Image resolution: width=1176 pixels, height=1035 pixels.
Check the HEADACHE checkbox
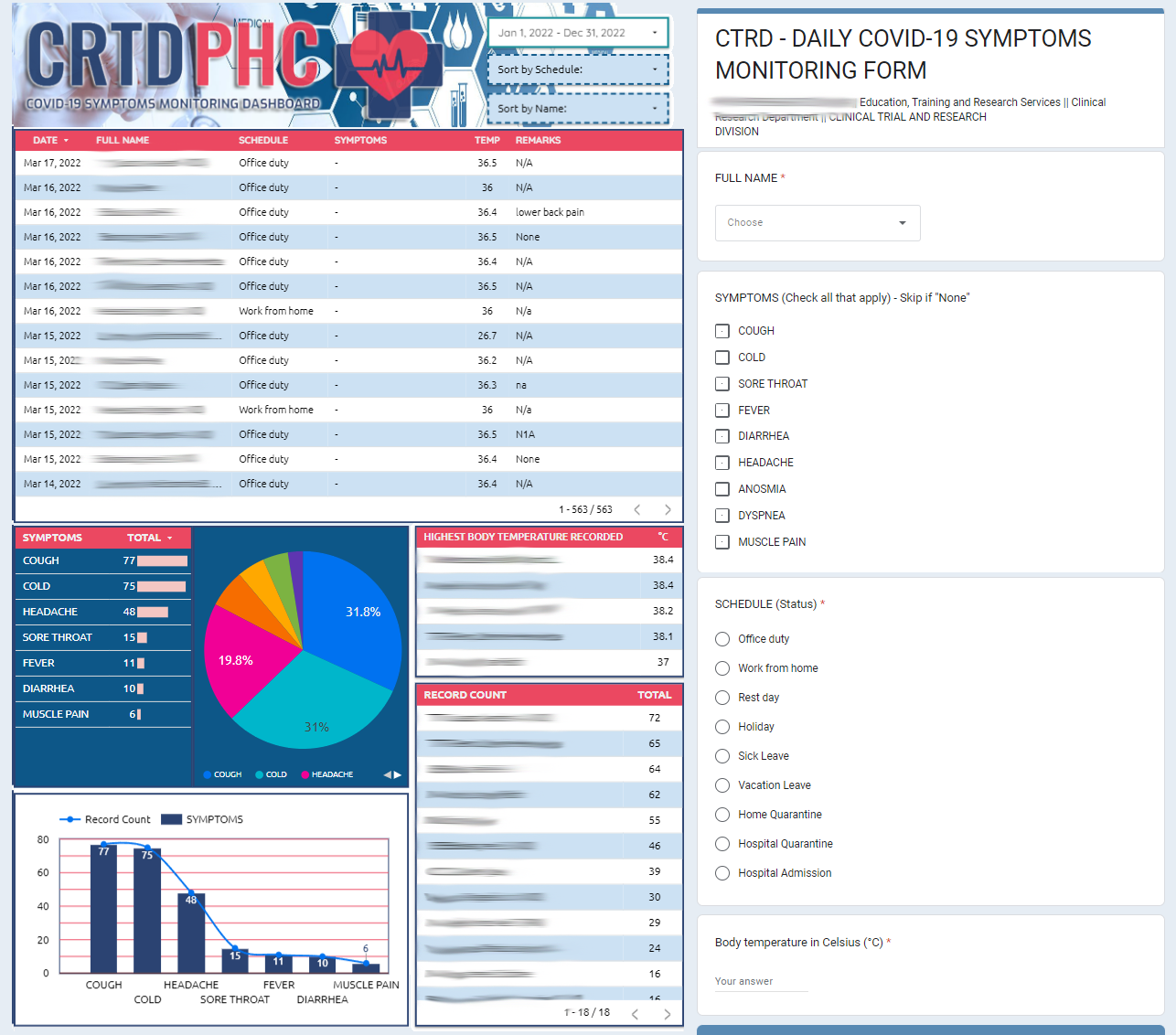(722, 463)
